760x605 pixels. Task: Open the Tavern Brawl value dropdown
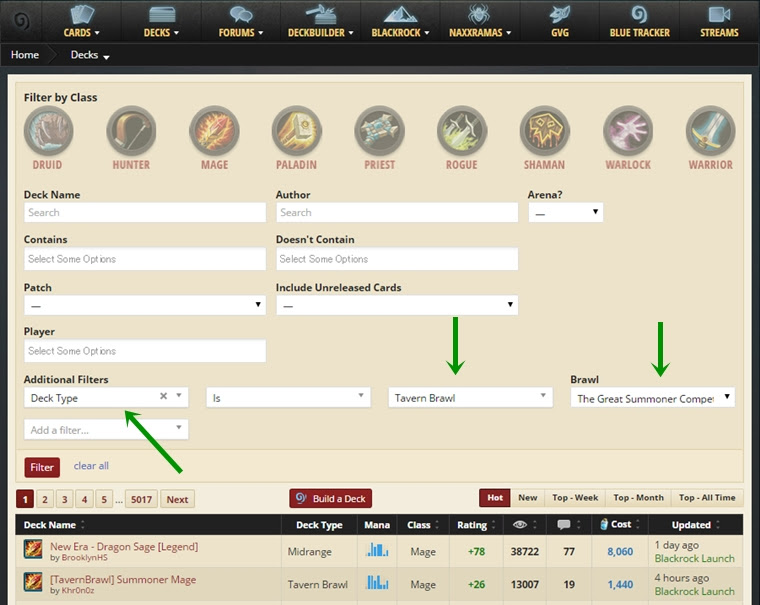pos(470,397)
